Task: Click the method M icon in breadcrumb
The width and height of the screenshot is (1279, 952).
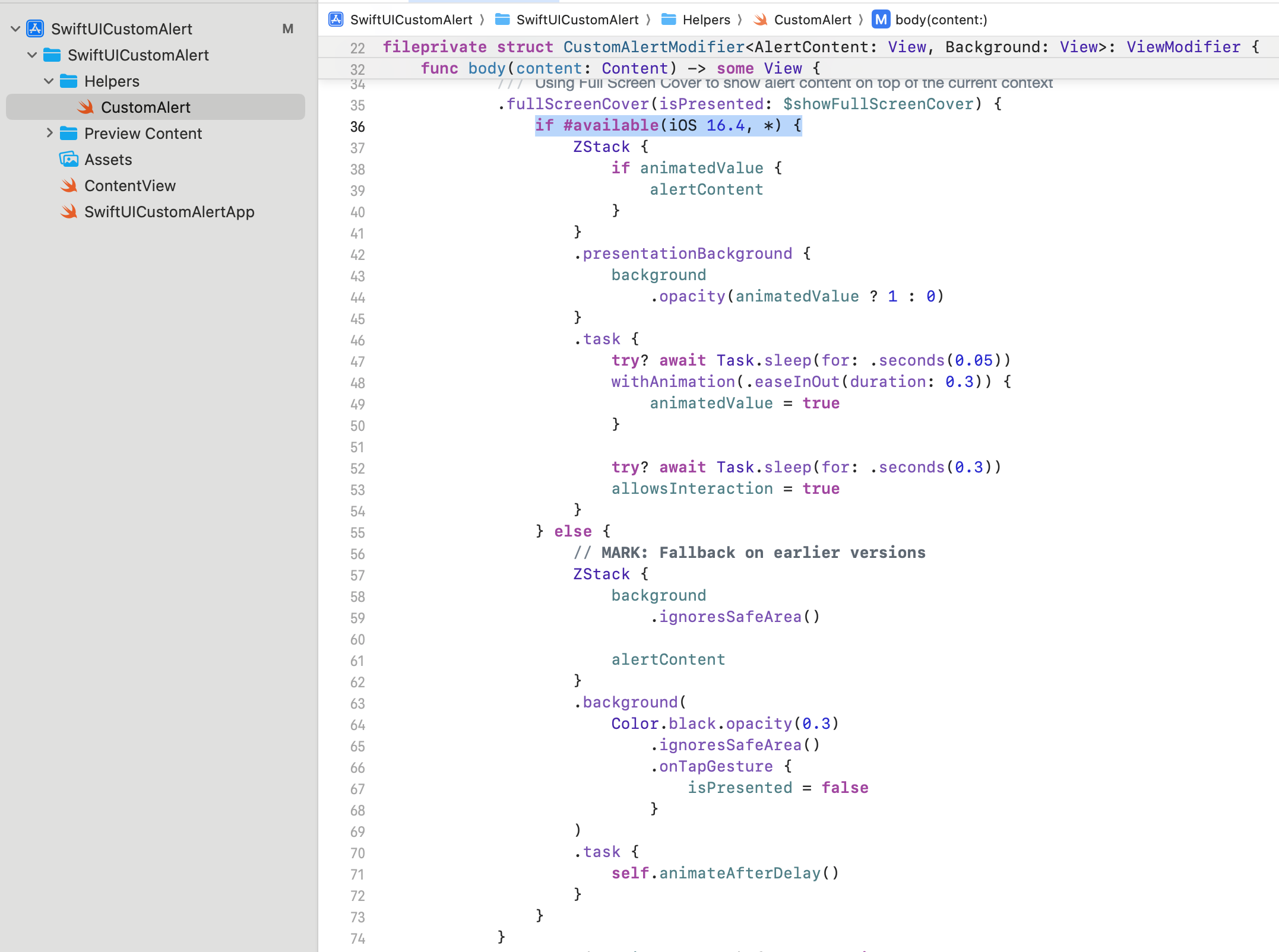Action: pyautogui.click(x=881, y=20)
